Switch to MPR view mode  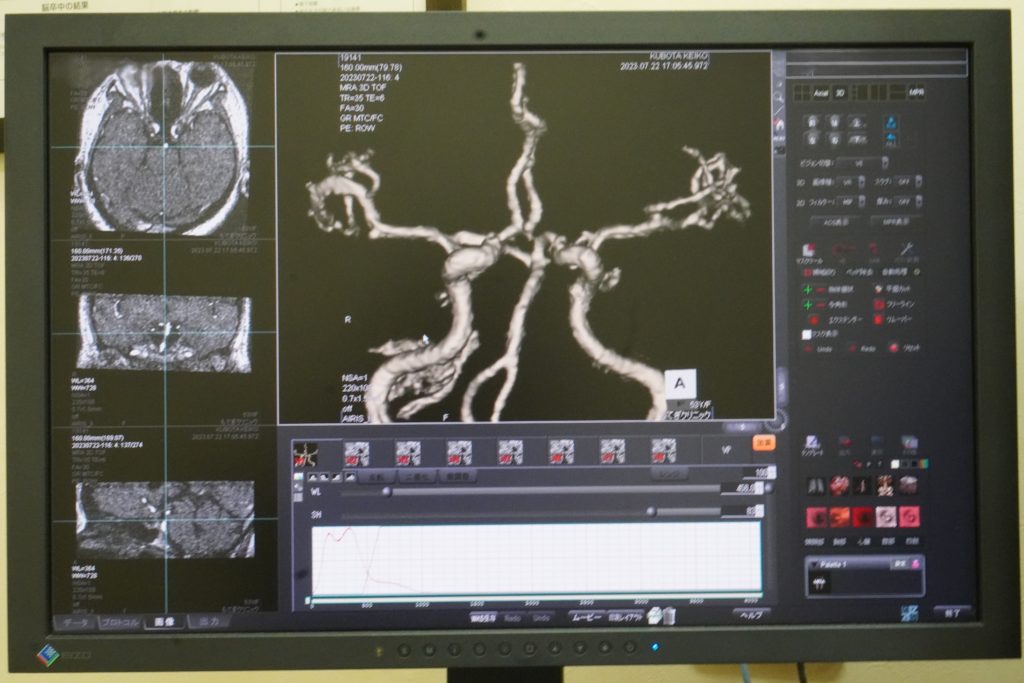tap(915, 92)
